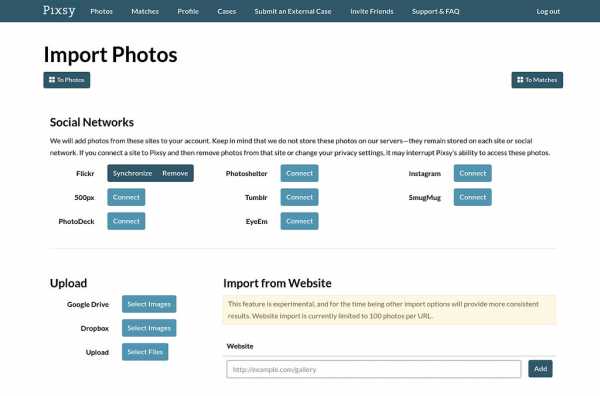Click the experimental feature notice
The height and width of the screenshot is (396, 600).
(x=389, y=310)
